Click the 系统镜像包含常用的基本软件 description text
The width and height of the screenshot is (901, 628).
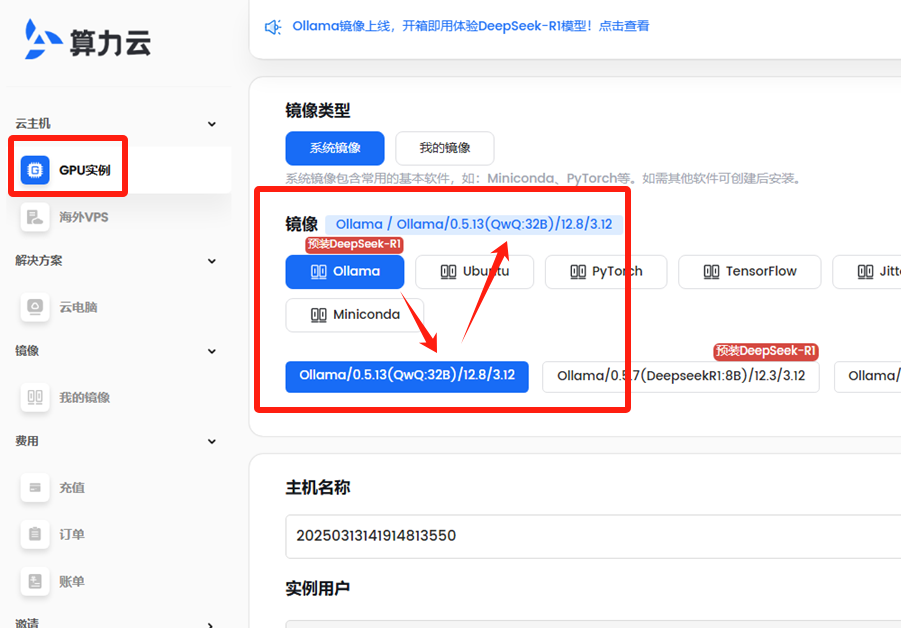click(543, 179)
